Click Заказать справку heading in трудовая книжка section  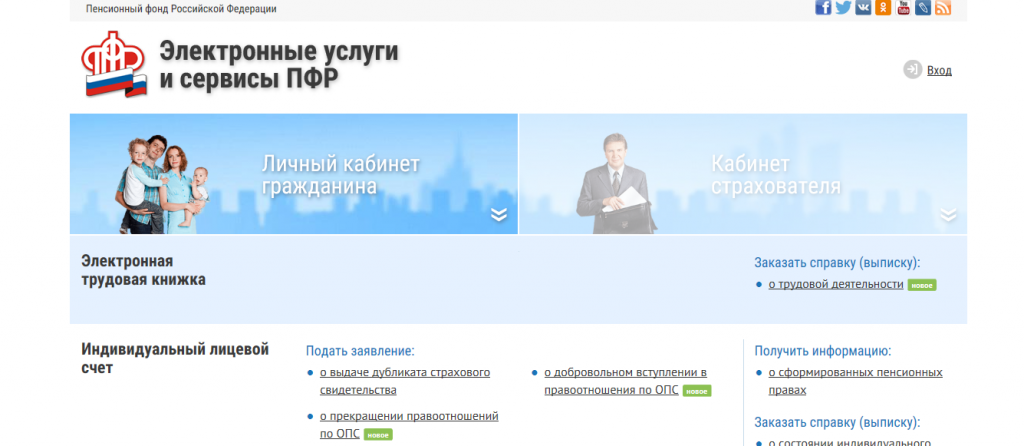[x=837, y=263]
